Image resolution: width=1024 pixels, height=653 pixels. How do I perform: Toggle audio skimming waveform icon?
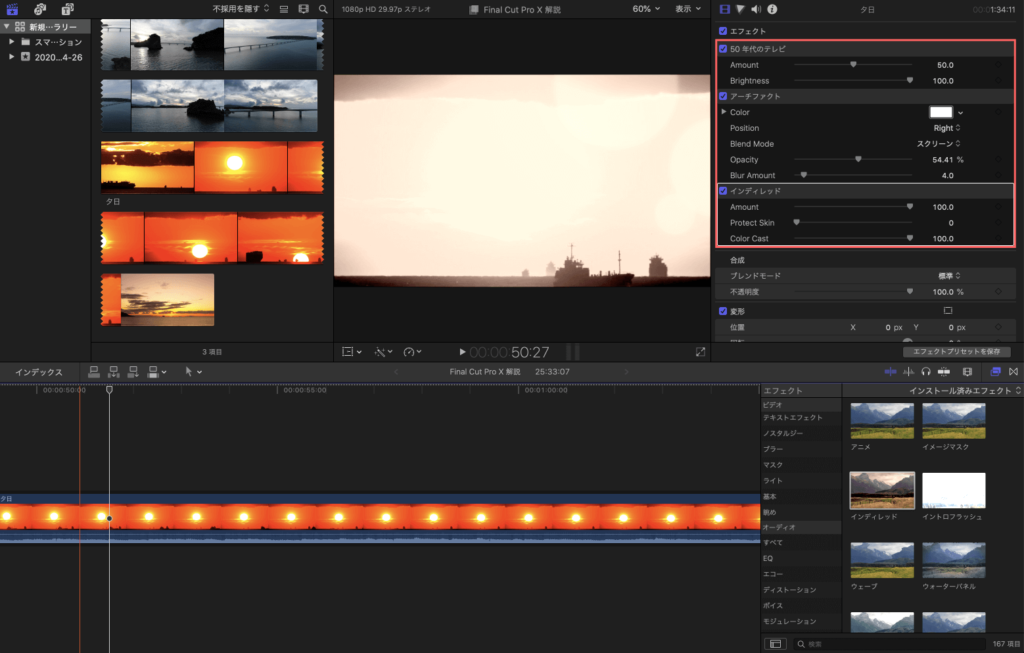(x=908, y=372)
